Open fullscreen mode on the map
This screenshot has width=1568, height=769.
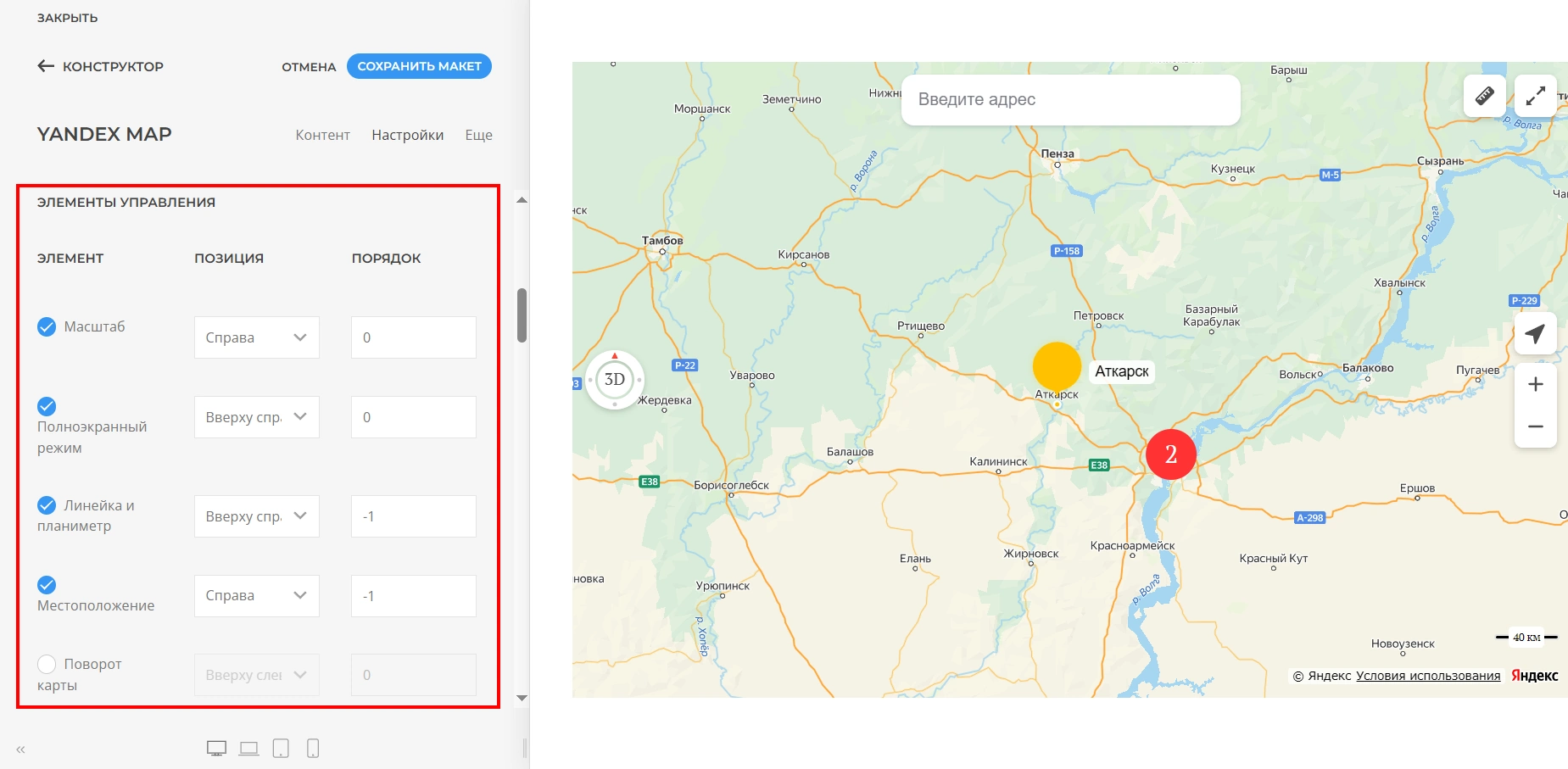[x=1535, y=96]
